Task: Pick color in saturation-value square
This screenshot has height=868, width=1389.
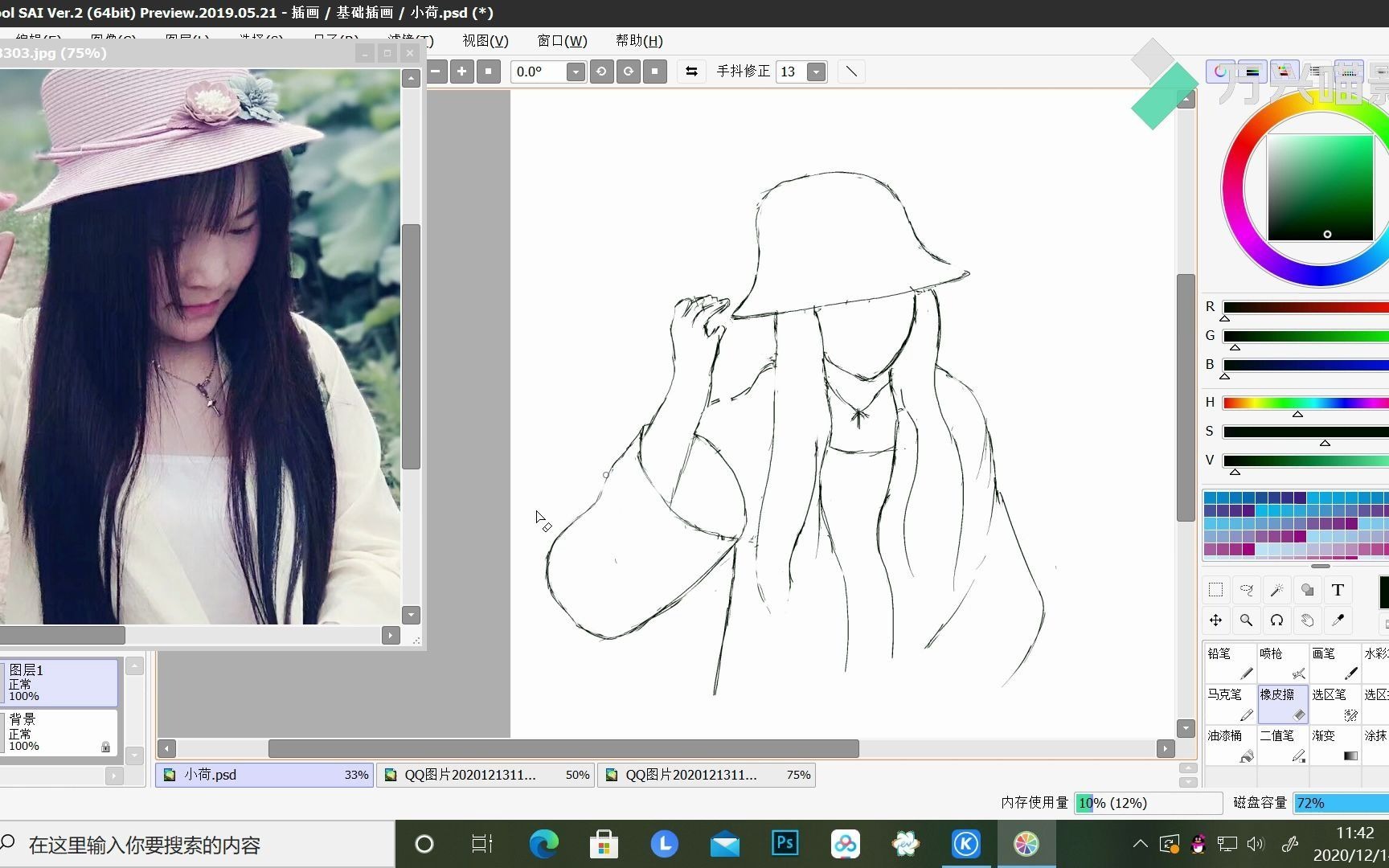Action: click(1321, 187)
